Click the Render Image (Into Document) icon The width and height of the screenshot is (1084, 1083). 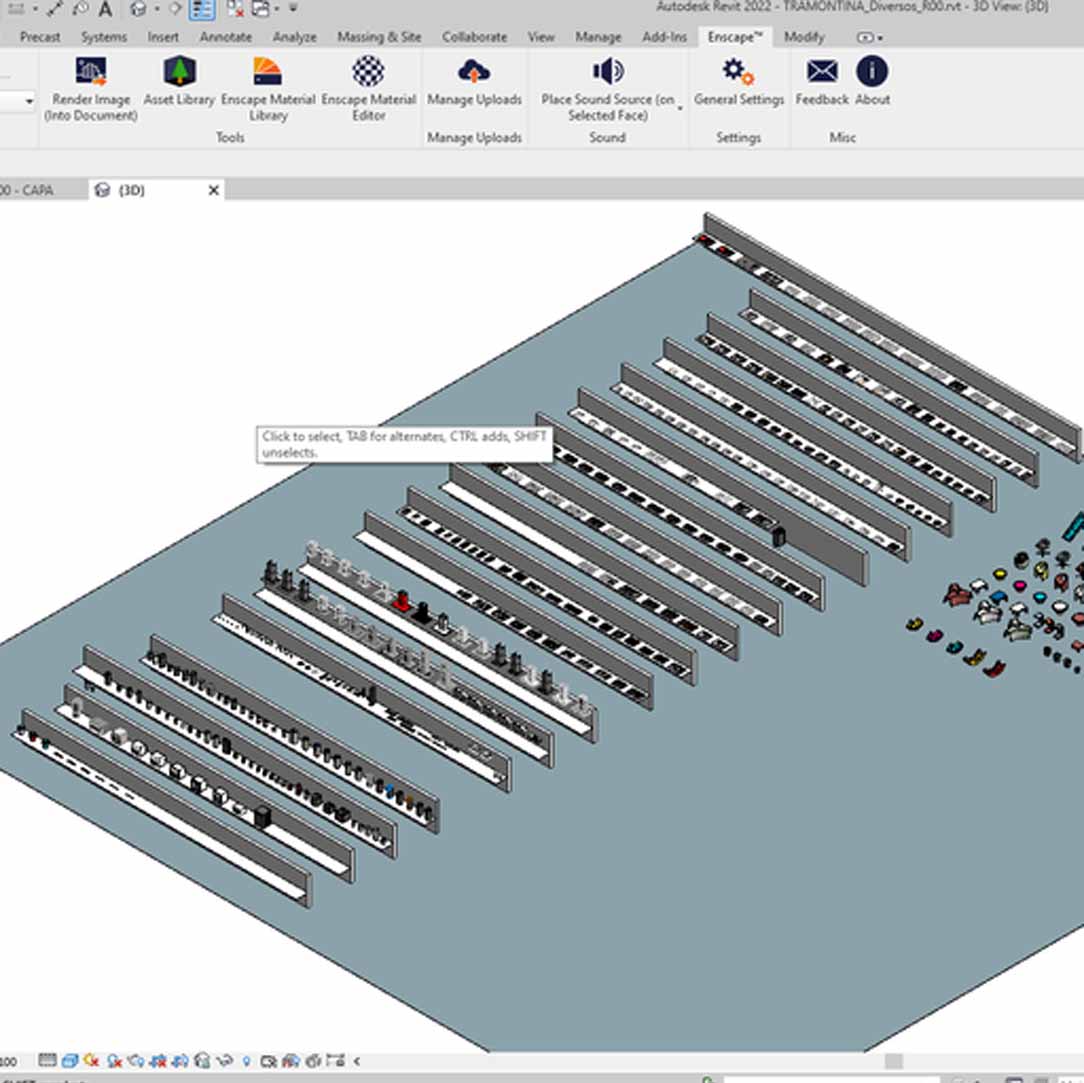pyautogui.click(x=91, y=72)
